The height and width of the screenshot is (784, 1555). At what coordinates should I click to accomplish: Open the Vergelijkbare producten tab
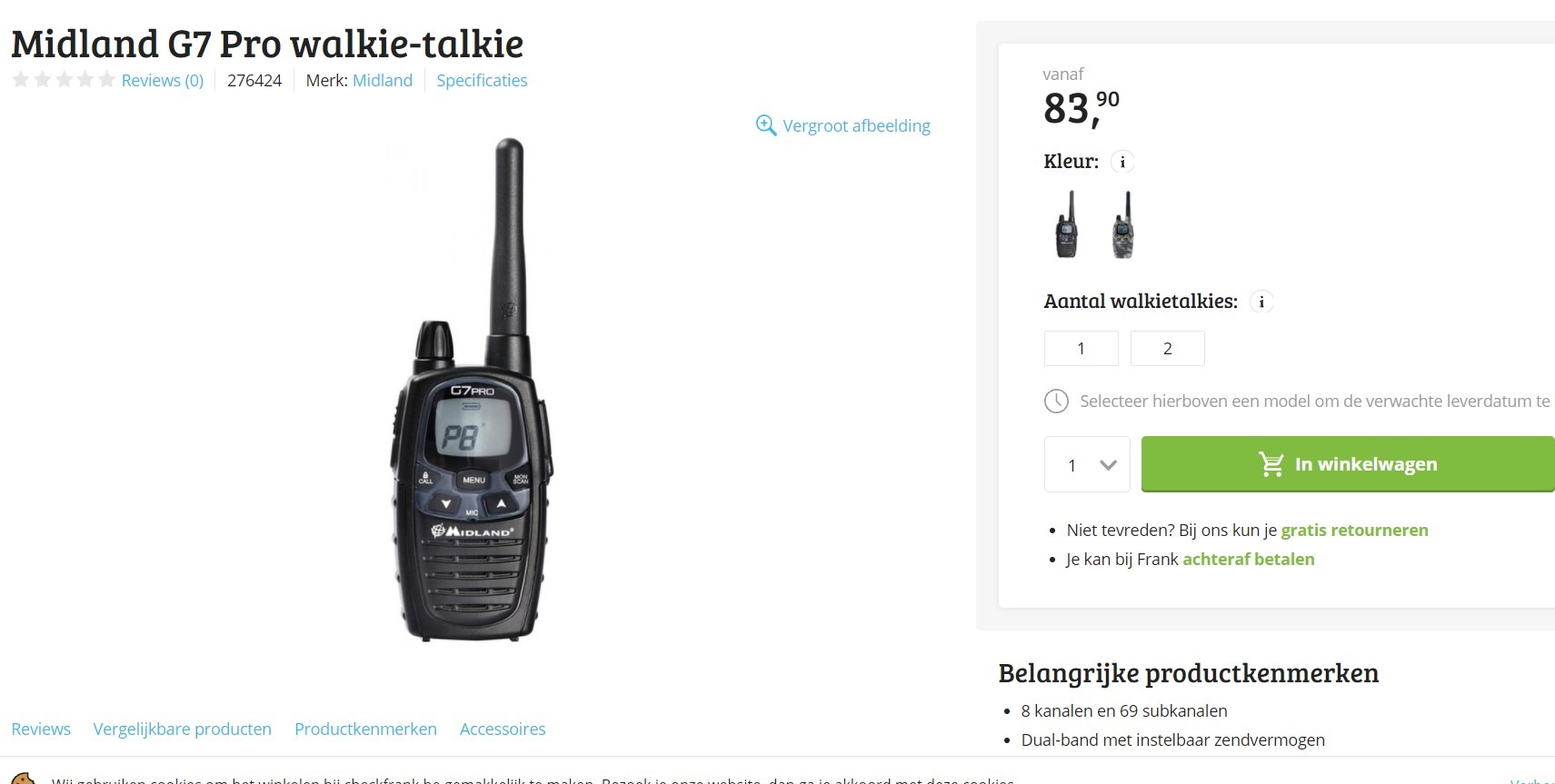coord(183,729)
